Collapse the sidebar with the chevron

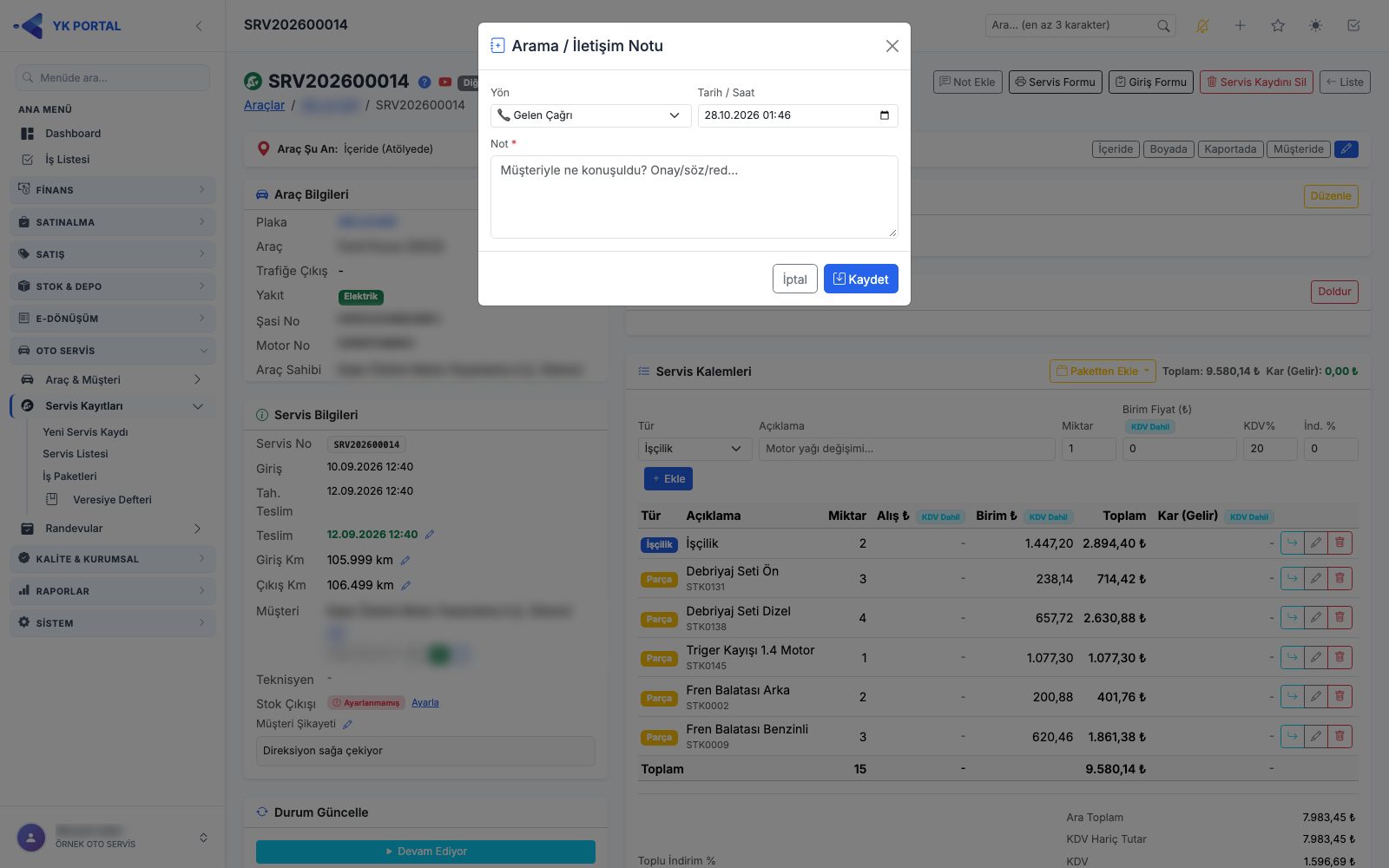pos(199,26)
